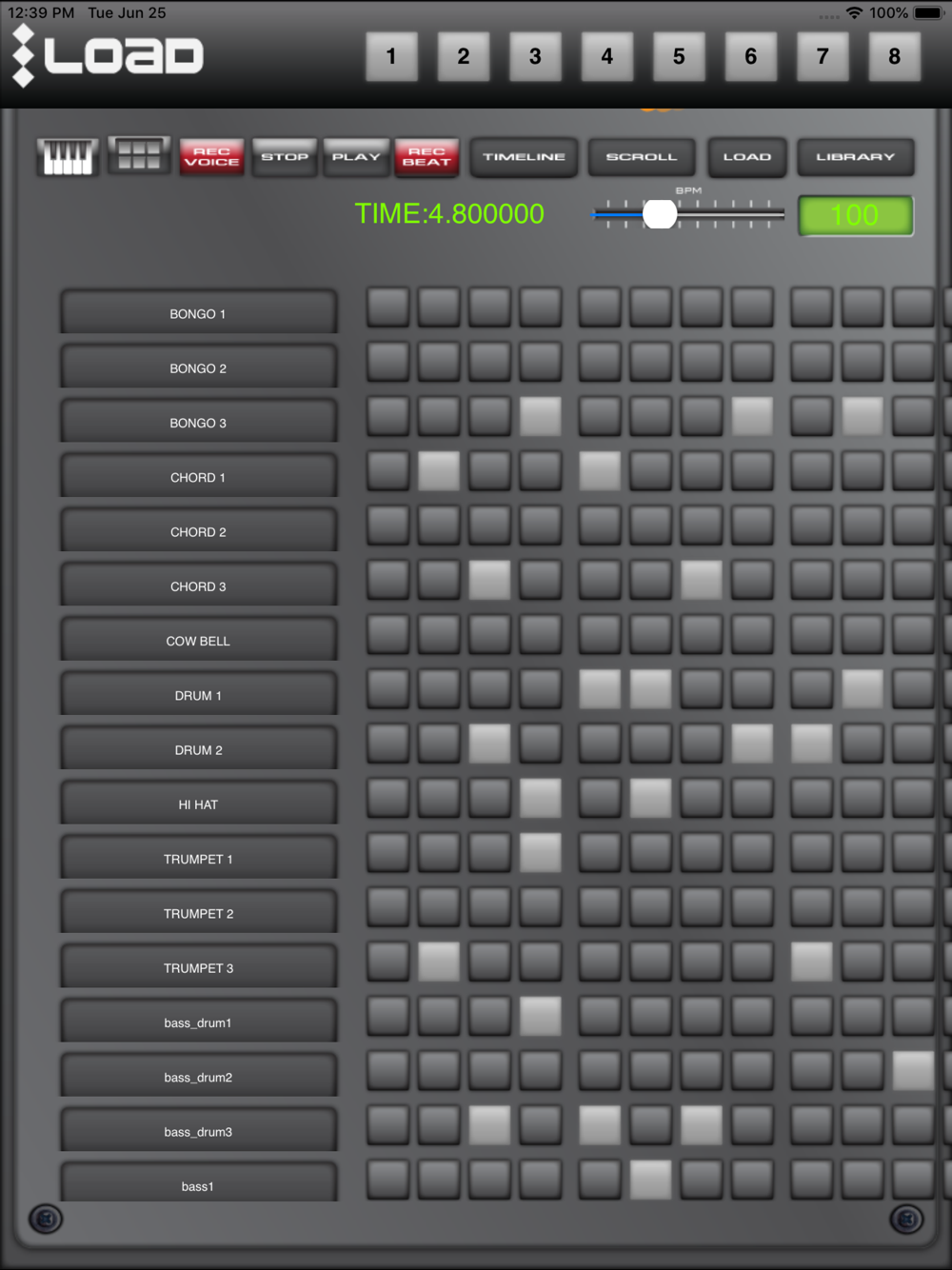The width and height of the screenshot is (952, 1270).
Task: Trigger the TRUMPET 2 track button
Action: [x=198, y=913]
